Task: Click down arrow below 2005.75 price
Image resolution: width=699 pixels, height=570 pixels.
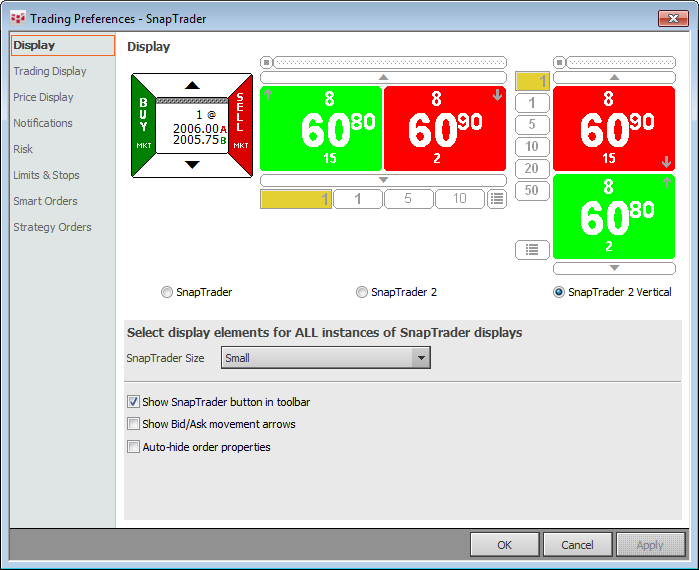Action: [192, 165]
